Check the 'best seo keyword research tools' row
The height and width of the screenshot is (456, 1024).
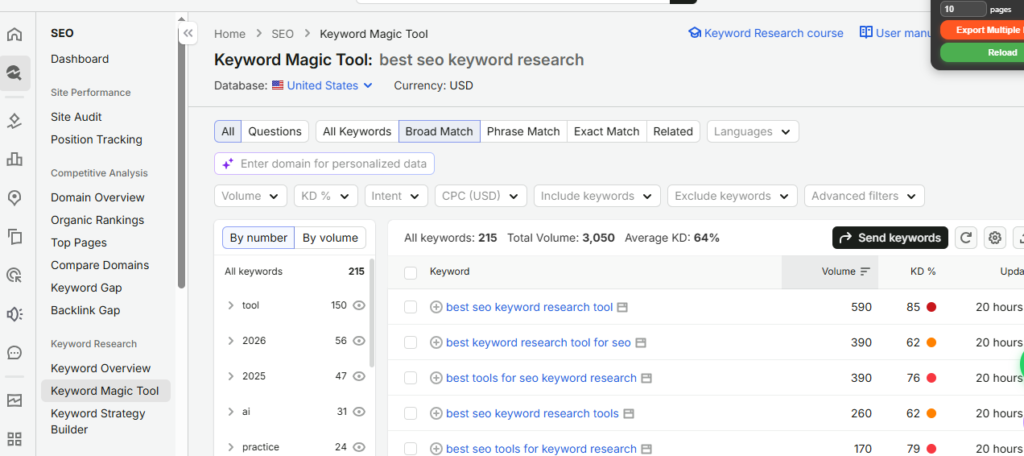coord(410,414)
